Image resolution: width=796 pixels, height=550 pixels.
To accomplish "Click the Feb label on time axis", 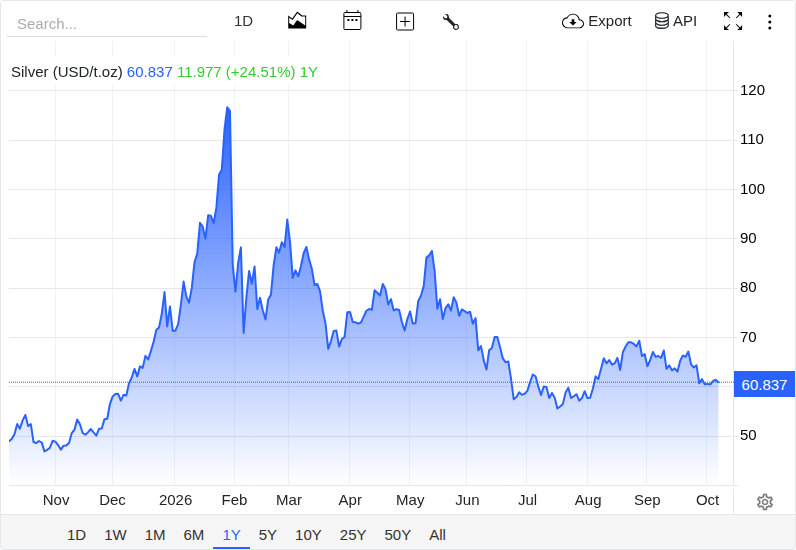I will [234, 500].
